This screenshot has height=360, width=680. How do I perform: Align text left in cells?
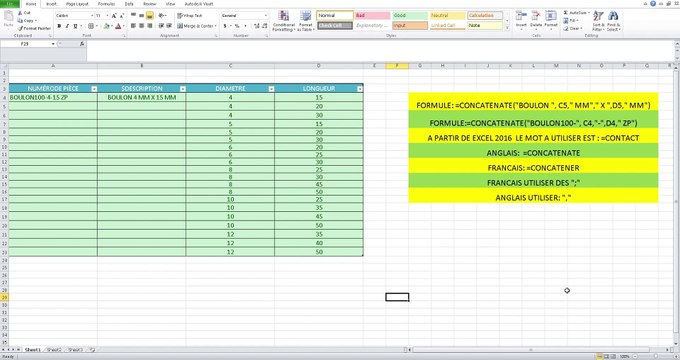point(133,26)
